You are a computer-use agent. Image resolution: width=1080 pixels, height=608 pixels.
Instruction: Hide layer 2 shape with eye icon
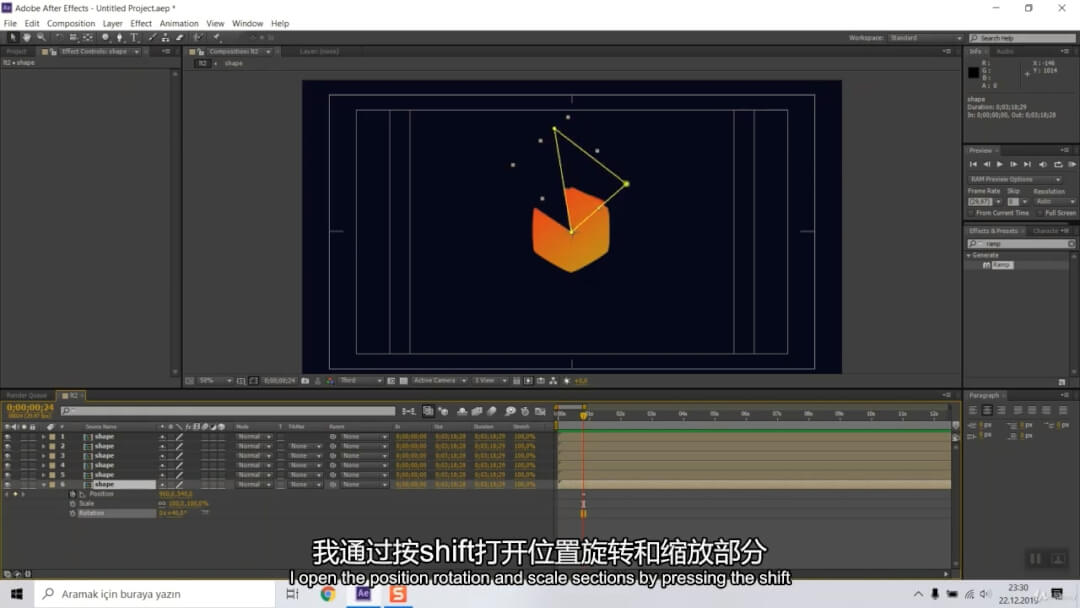pos(8,446)
